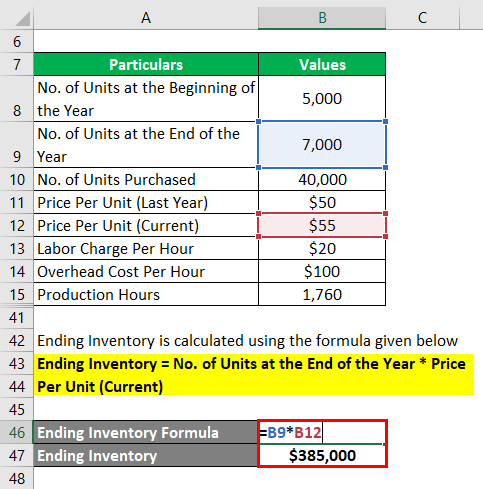This screenshot has width=483, height=489.
Task: Select cell 'Overhead Cost Per Hour'
Action: pos(146,272)
